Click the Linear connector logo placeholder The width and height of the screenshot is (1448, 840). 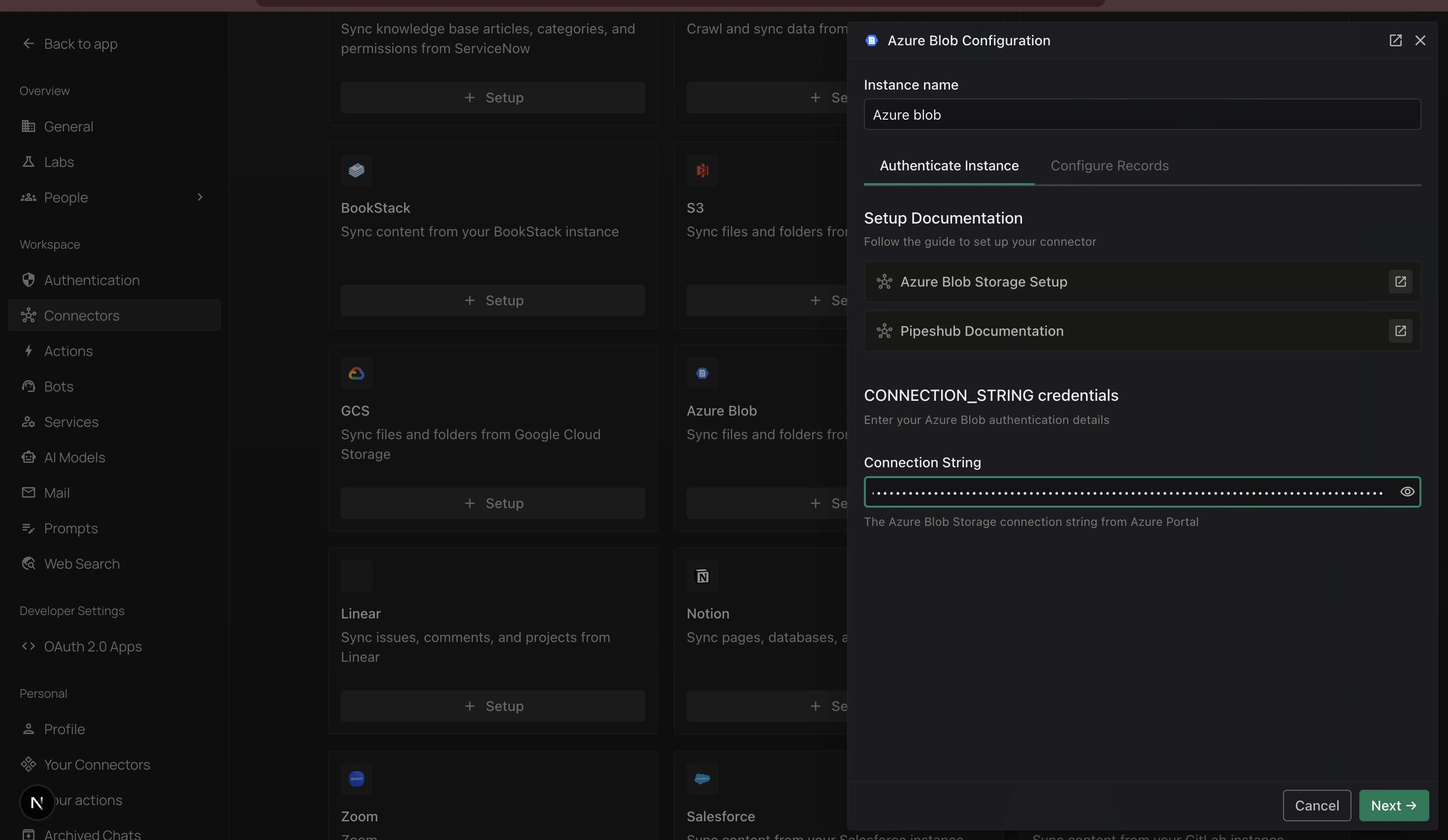click(356, 576)
